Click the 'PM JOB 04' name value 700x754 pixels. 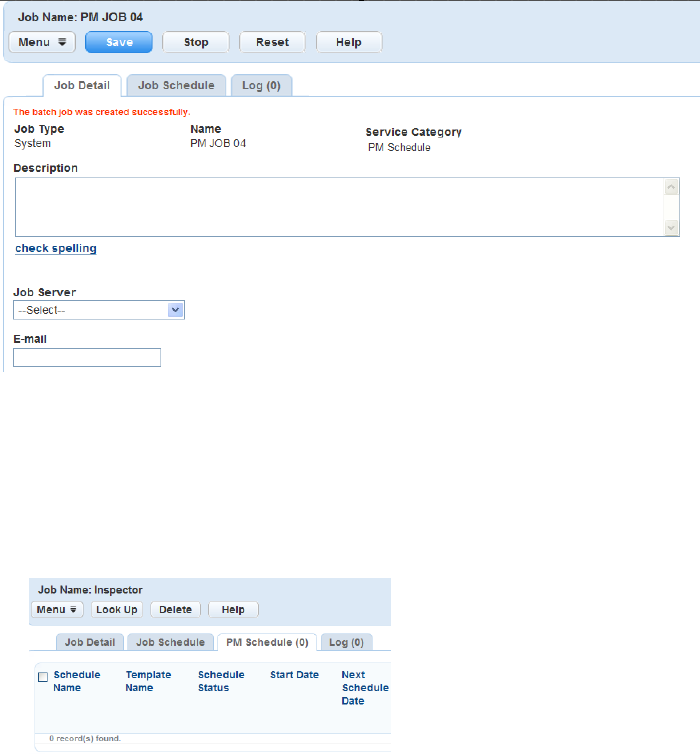218,143
